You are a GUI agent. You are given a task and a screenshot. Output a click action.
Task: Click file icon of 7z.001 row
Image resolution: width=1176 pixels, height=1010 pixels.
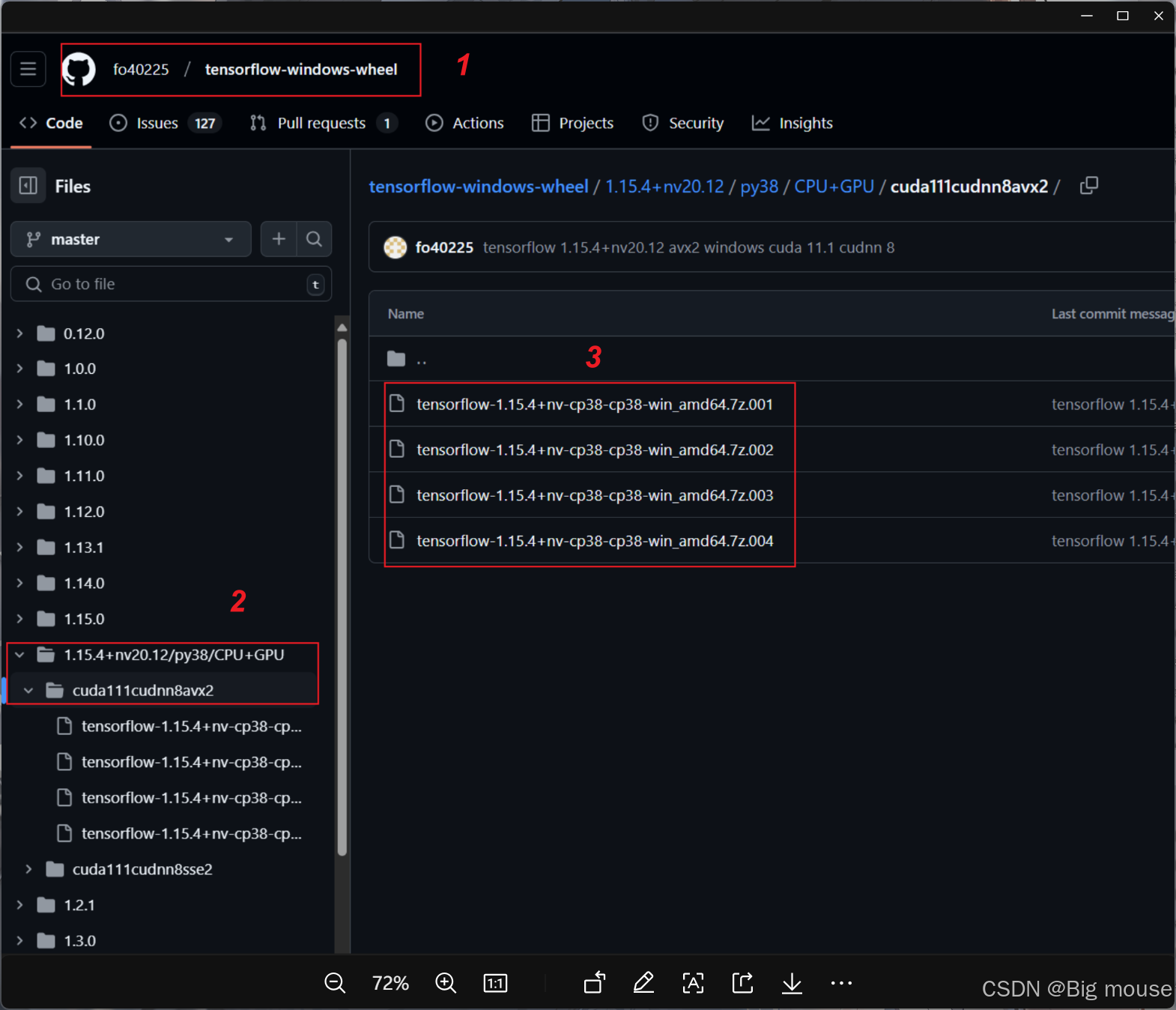click(x=397, y=404)
